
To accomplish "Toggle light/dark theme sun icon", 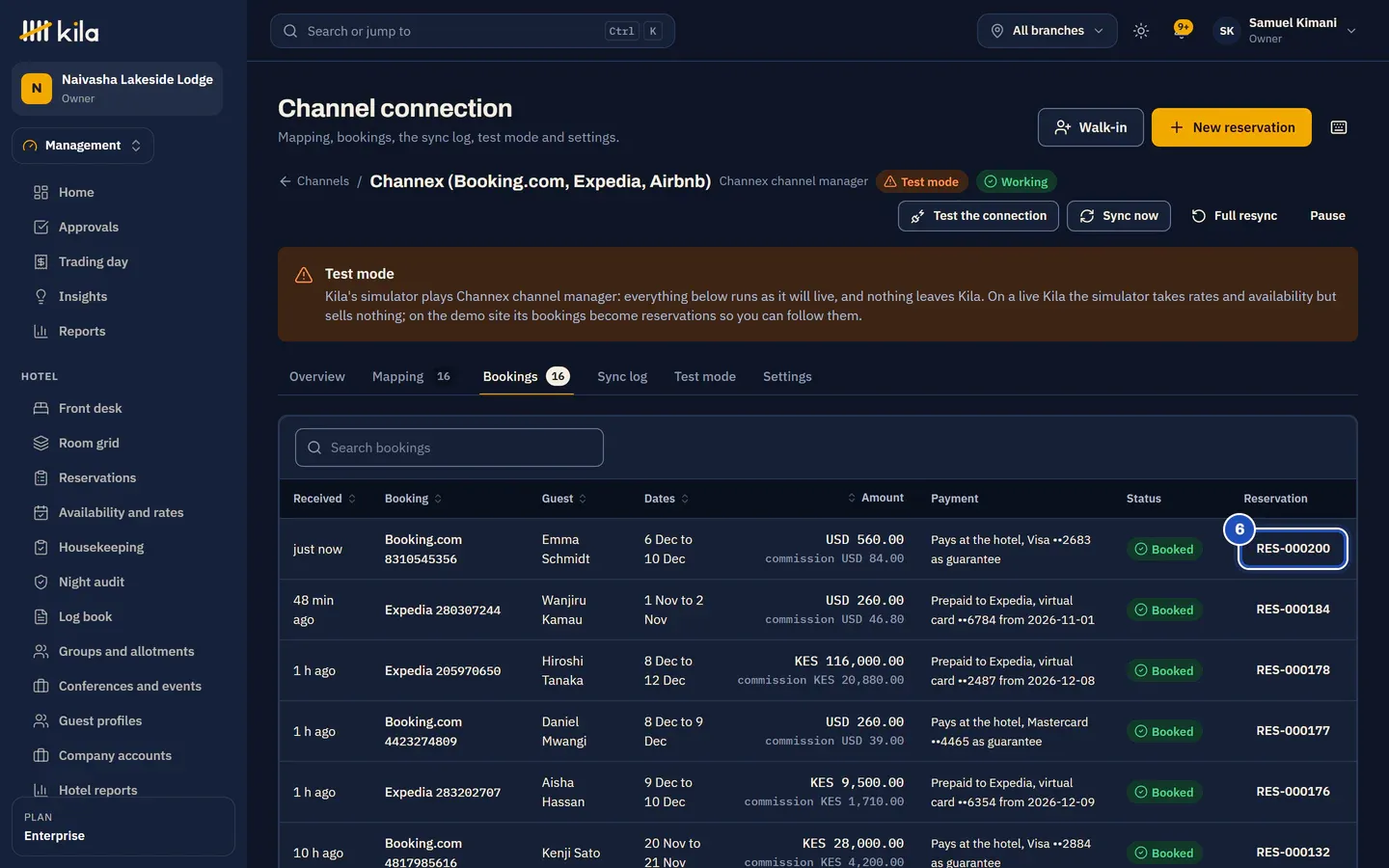I will 1141,31.
